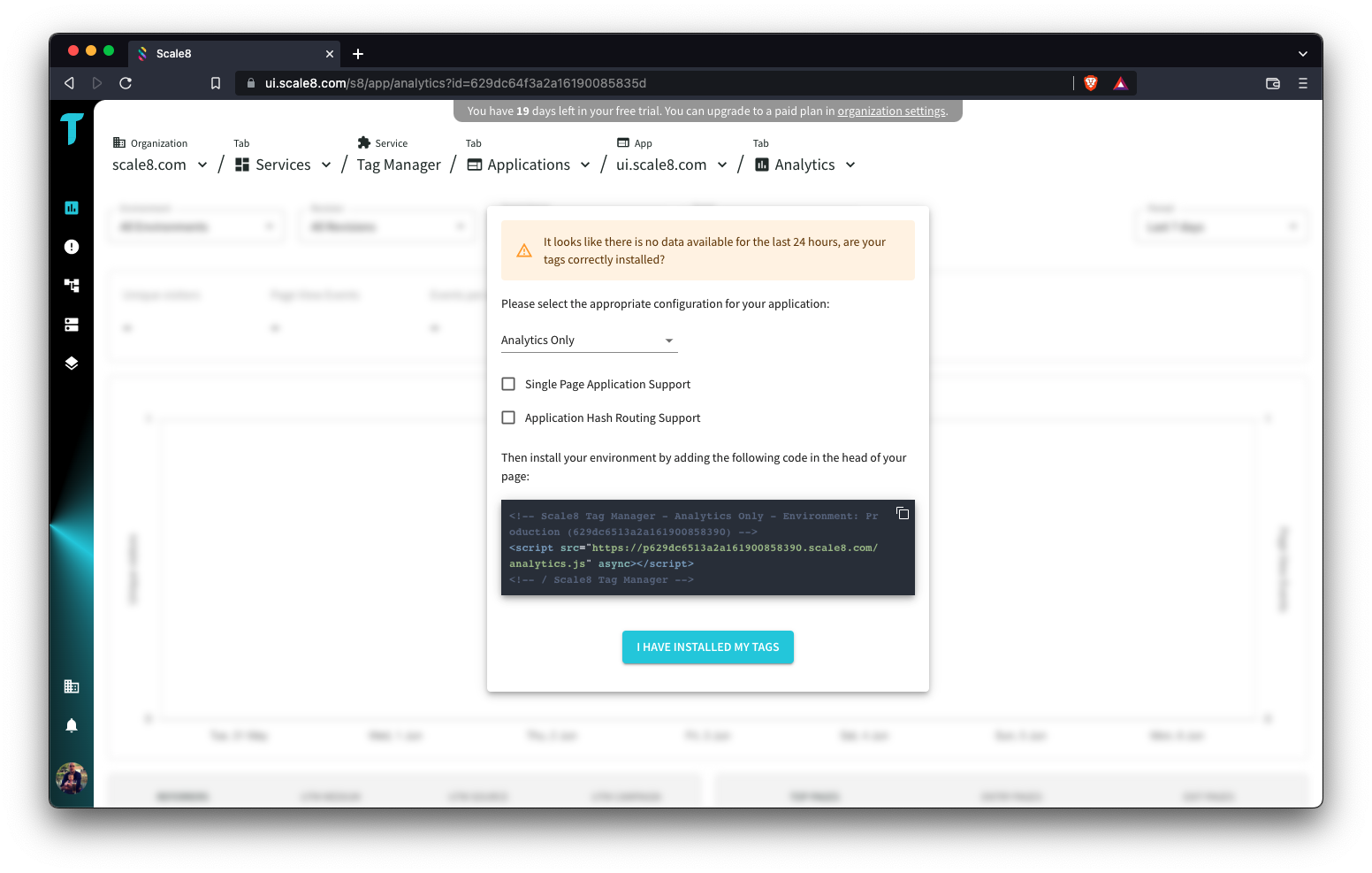The image size is (1372, 873).
Task: Select the Services breadcrumb item
Action: (273, 165)
